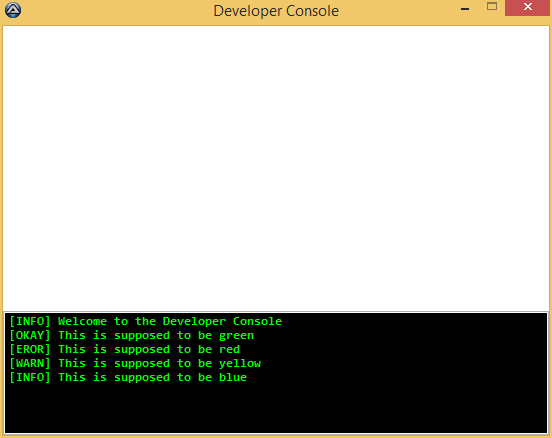Click the word Welcome in the first log line
Image resolution: width=552 pixels, height=438 pixels.
coord(82,321)
